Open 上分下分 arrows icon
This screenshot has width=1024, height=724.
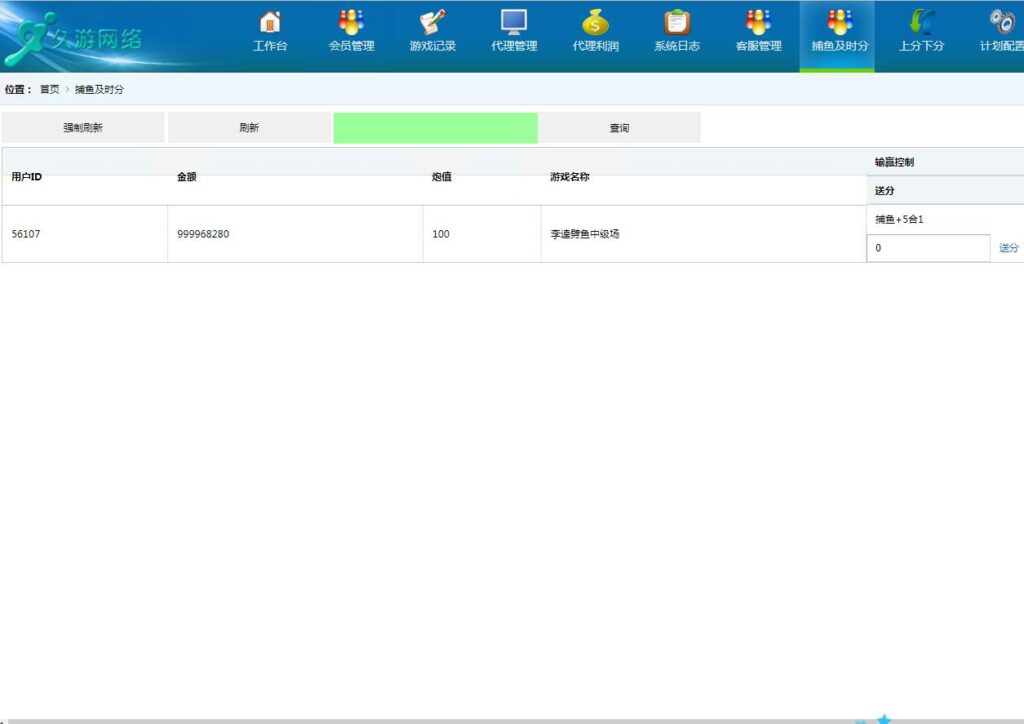click(921, 22)
